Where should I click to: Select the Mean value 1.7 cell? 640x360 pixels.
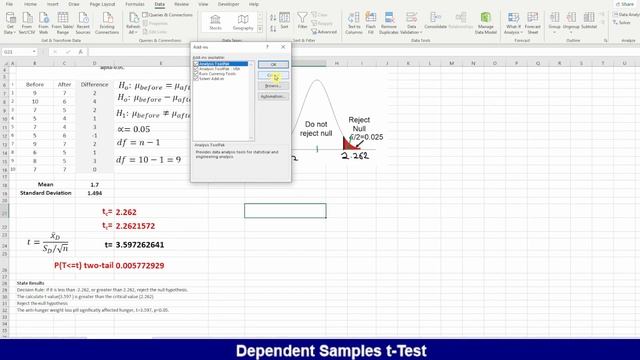[95, 184]
